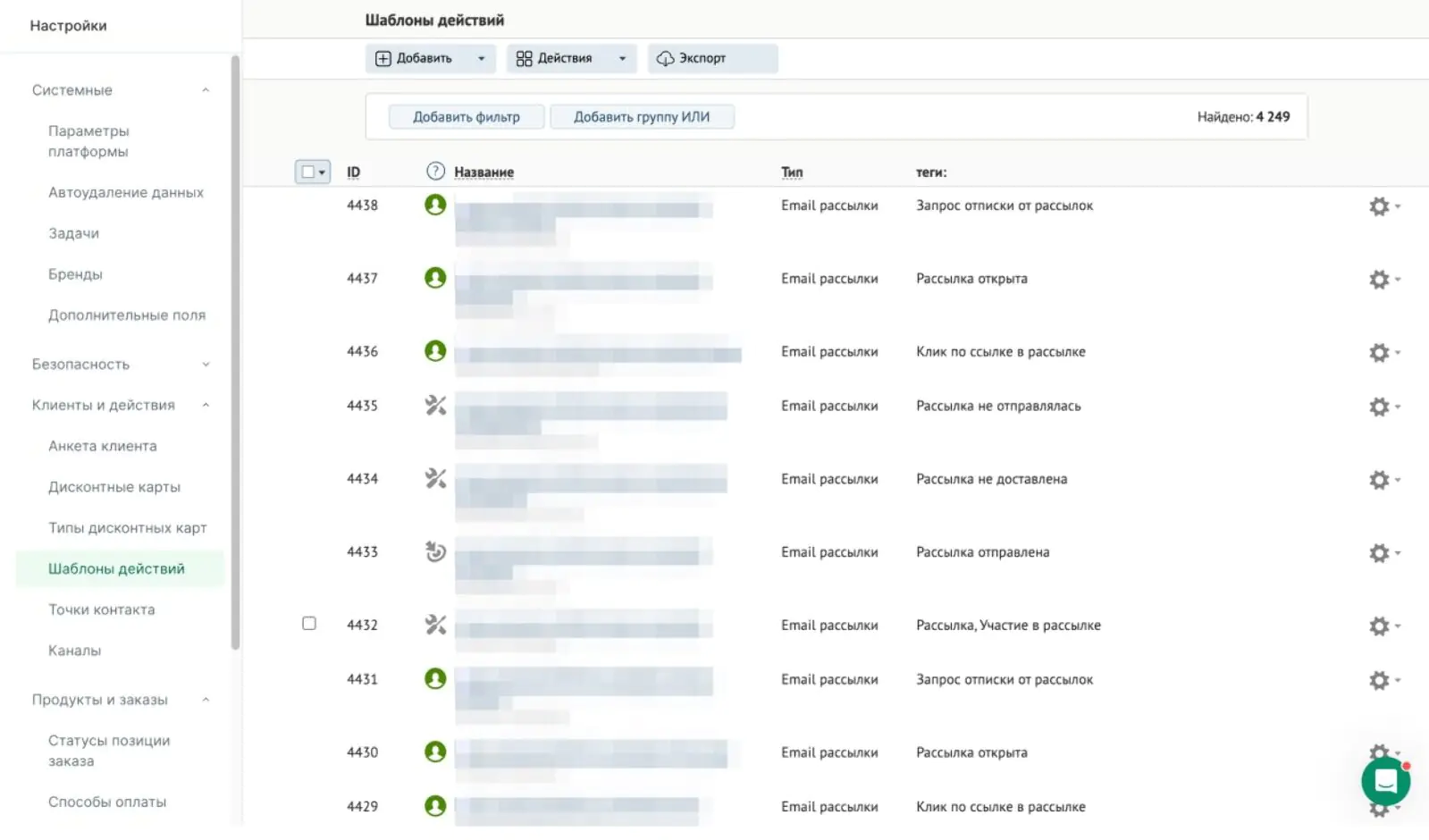This screenshot has height=840, width=1429.
Task: Open gear menu for row 4437
Action: click(1384, 280)
